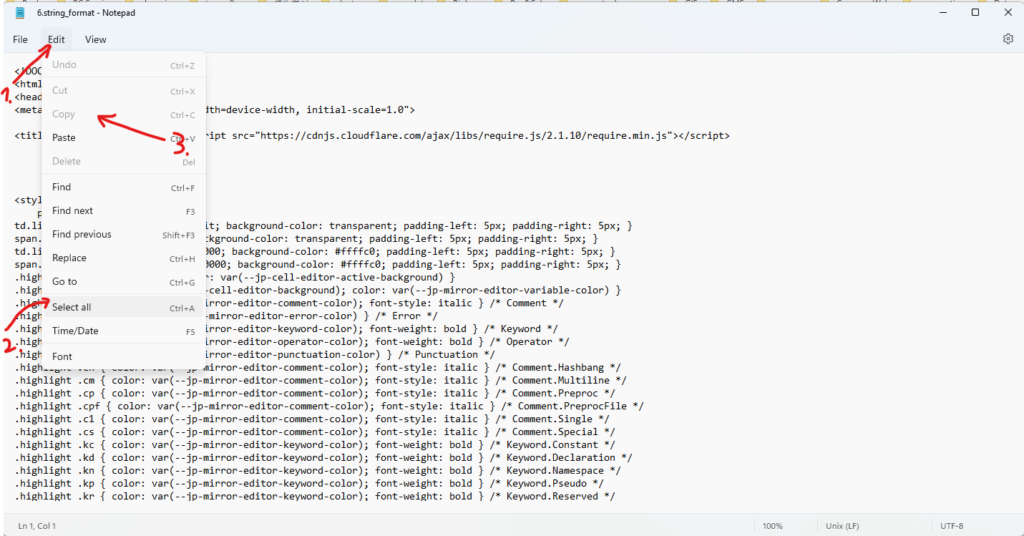Click the line with Comment.Preproc comment
Viewport: 1024px width, 536px height.
click(315, 393)
